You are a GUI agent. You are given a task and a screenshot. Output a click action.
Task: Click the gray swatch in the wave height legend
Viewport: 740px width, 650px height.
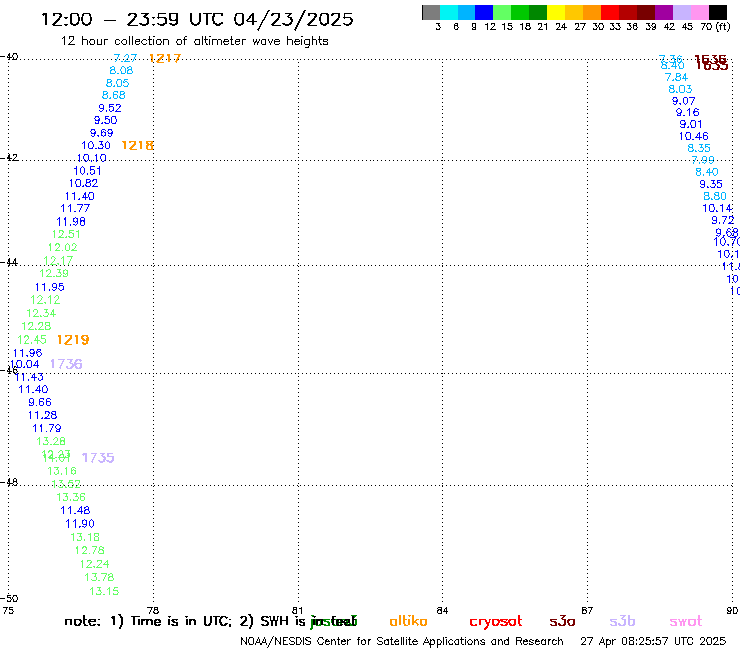click(431, 13)
